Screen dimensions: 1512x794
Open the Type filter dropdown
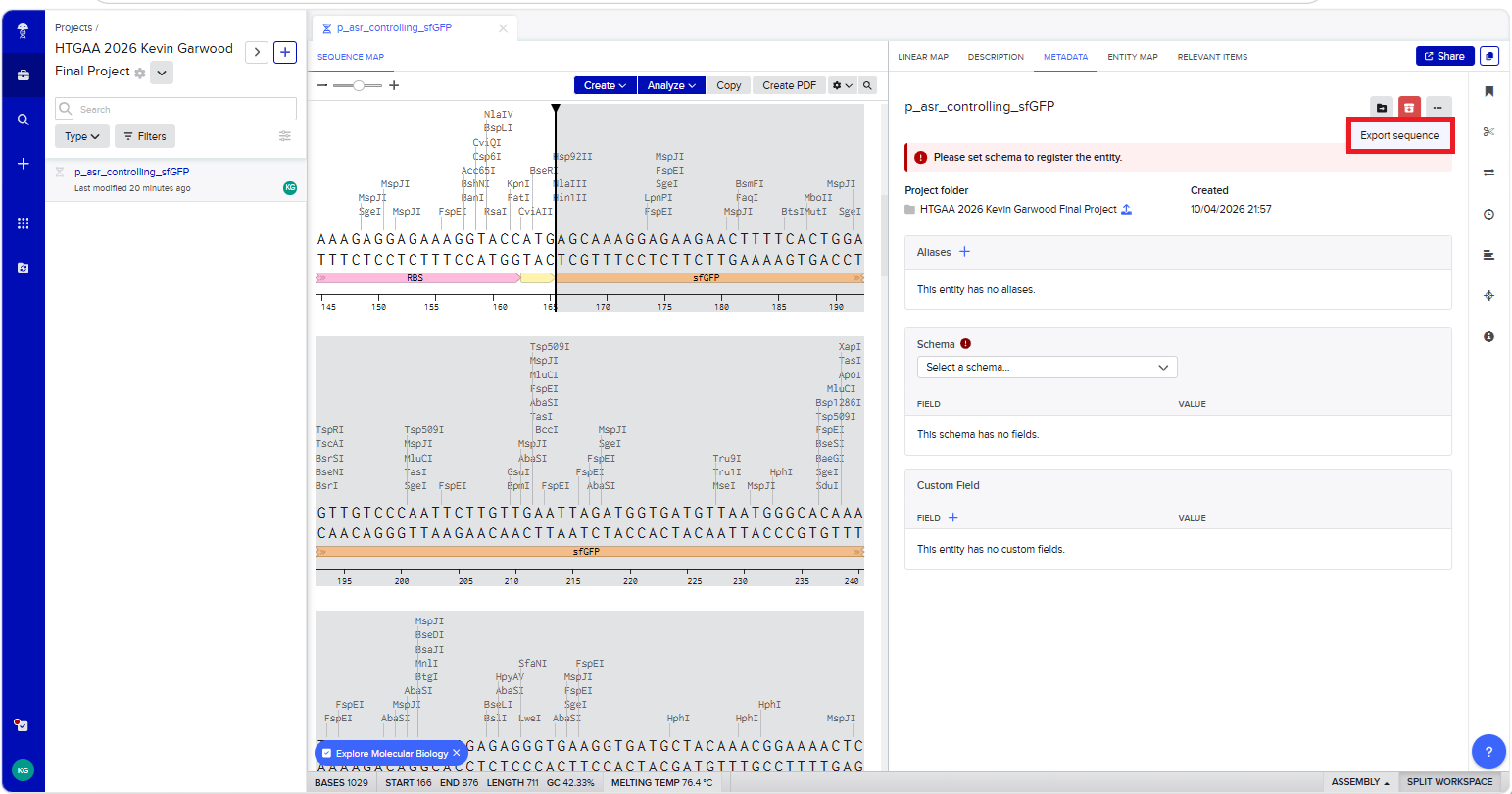point(82,136)
